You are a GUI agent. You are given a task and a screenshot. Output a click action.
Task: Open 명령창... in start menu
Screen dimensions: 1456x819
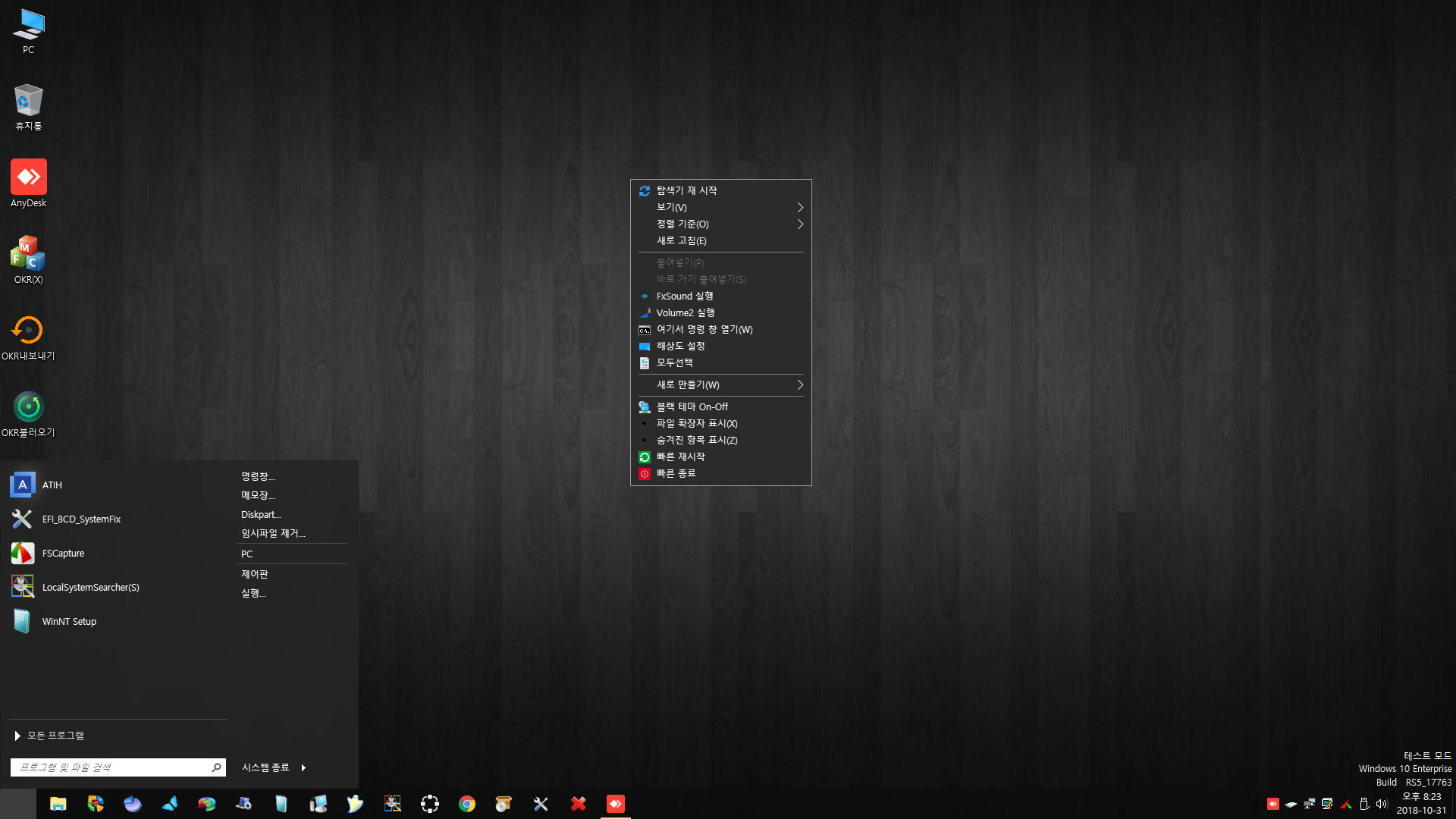[x=258, y=476]
